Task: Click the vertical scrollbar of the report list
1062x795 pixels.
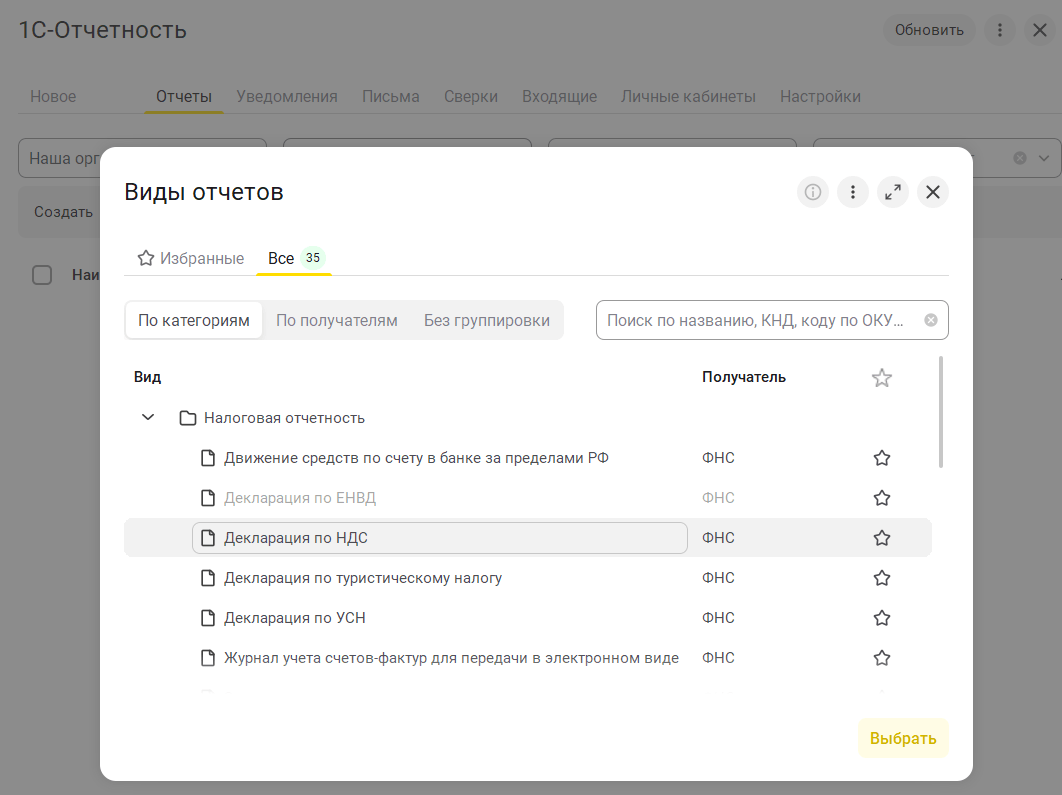Action: tap(941, 412)
